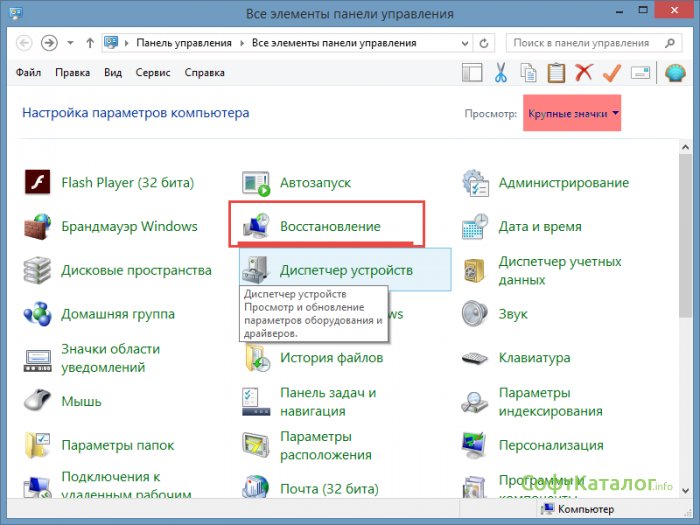Open Дата и время
Image resolution: width=700 pixels, height=525 pixels.
point(539,226)
